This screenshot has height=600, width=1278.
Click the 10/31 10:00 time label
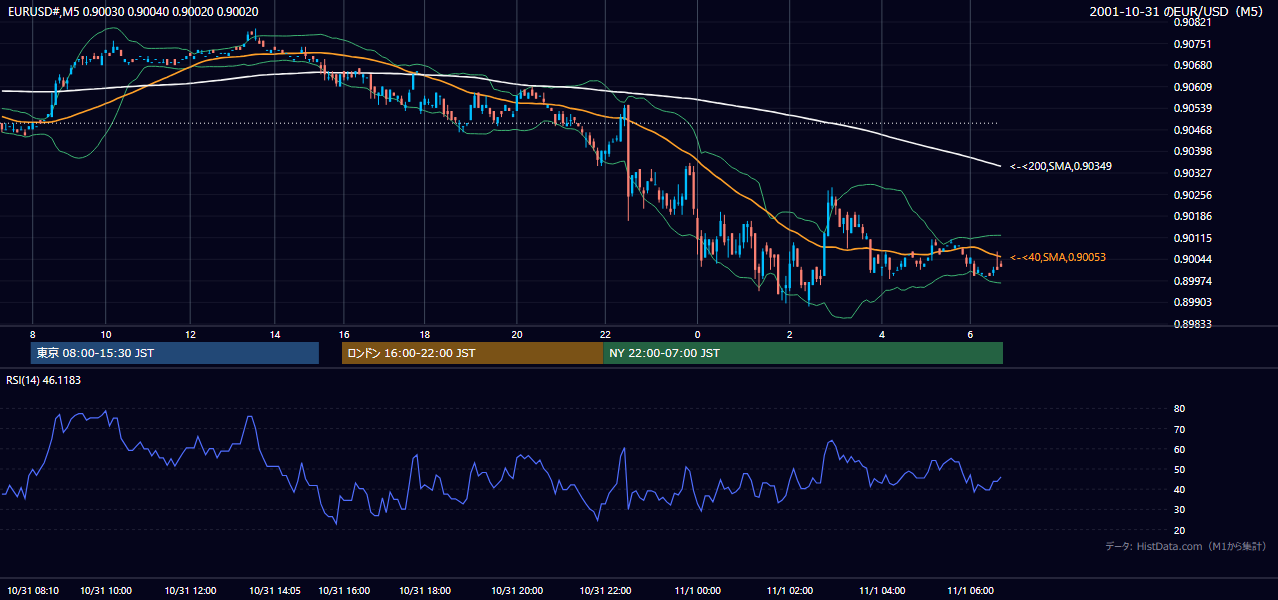(x=106, y=591)
